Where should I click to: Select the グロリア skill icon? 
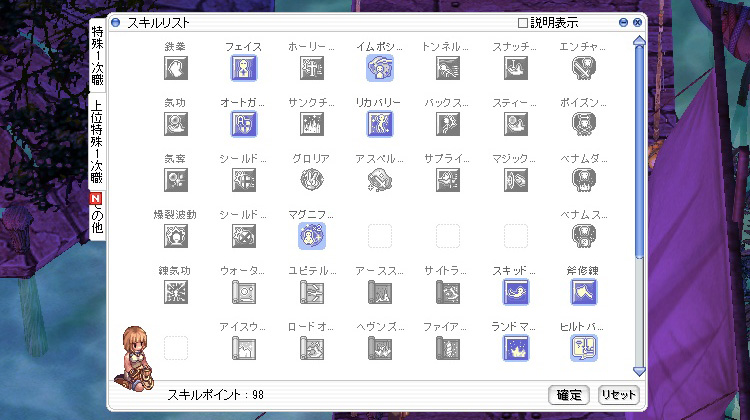311,180
